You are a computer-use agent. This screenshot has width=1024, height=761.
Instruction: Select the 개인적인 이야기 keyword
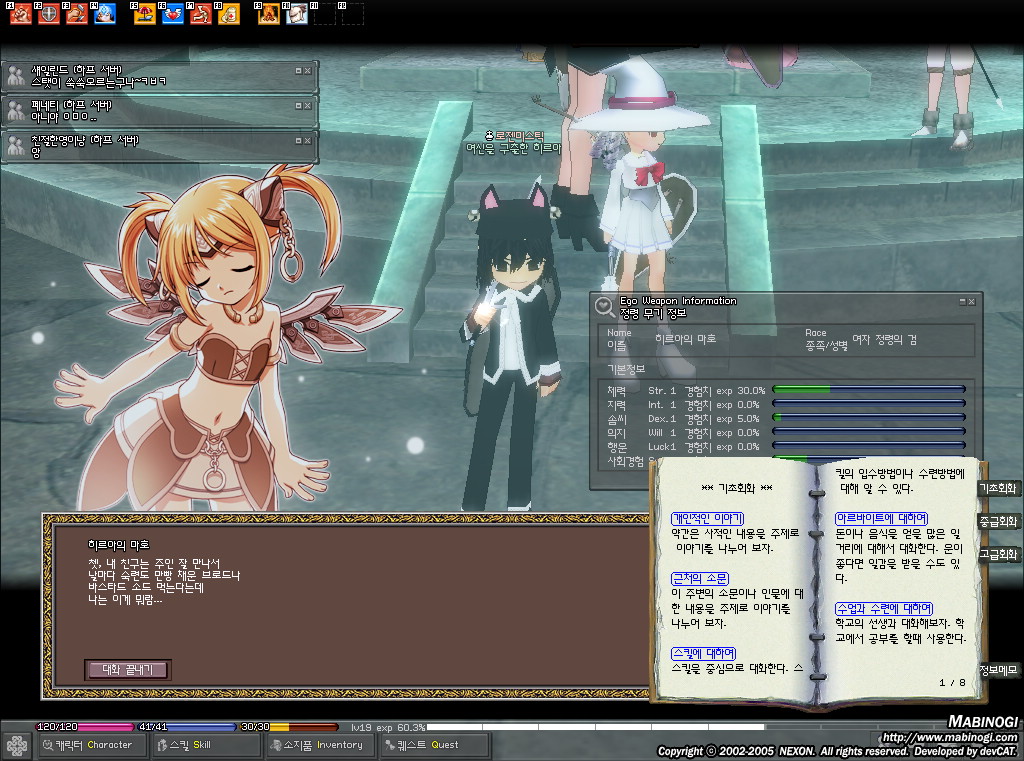tap(708, 519)
